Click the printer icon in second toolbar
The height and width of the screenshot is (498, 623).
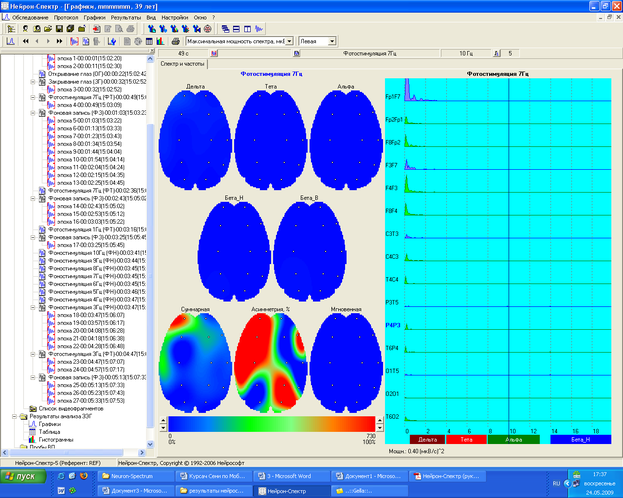(175, 41)
